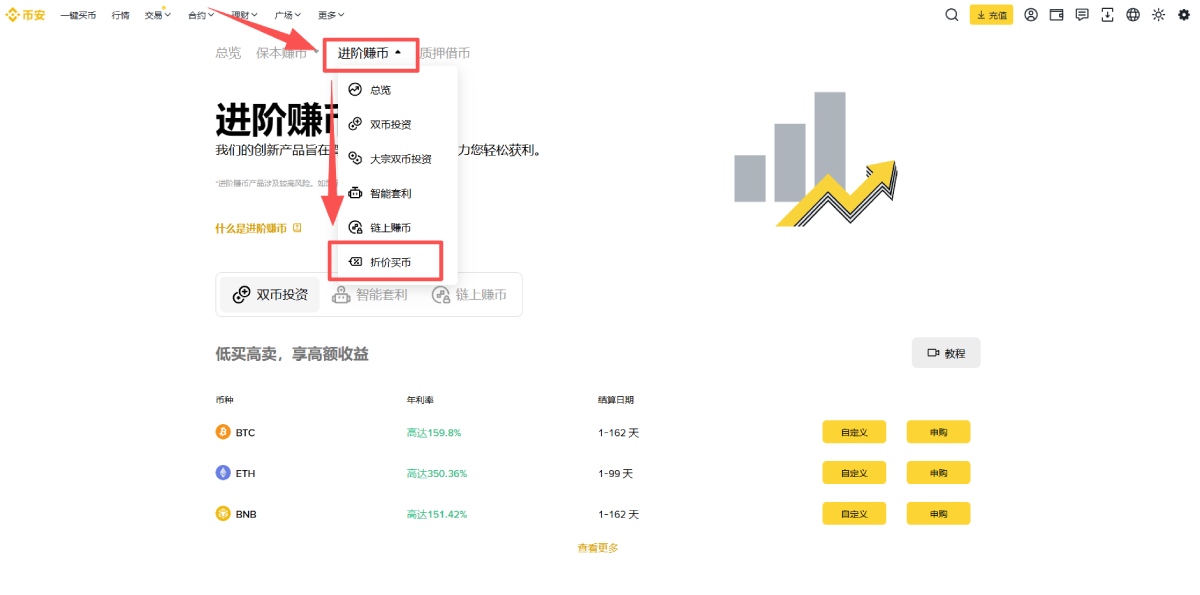This screenshot has width=1200, height=595.
Task: Click the app download icon
Action: pyautogui.click(x=1106, y=15)
